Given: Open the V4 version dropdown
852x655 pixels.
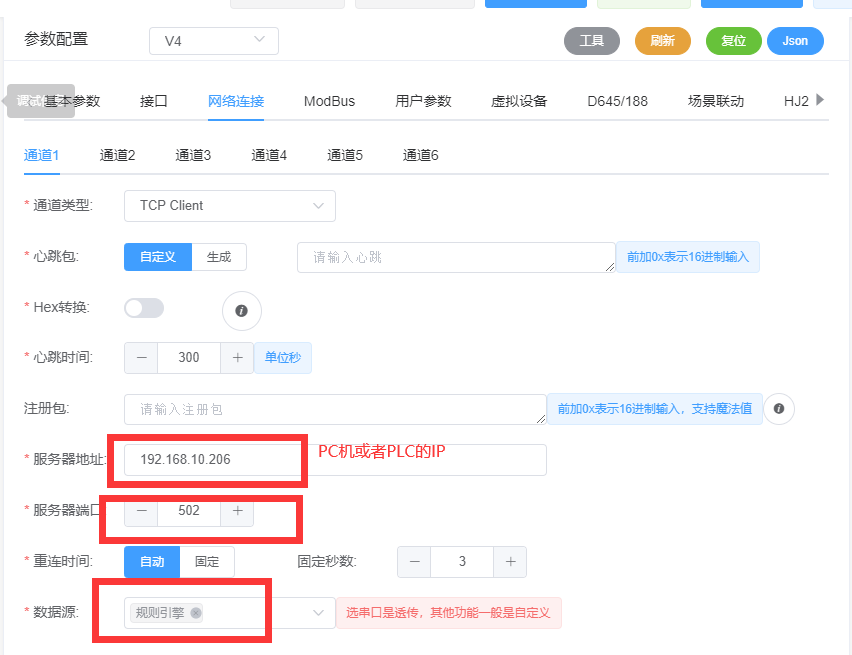Looking at the screenshot, I should click(x=214, y=41).
